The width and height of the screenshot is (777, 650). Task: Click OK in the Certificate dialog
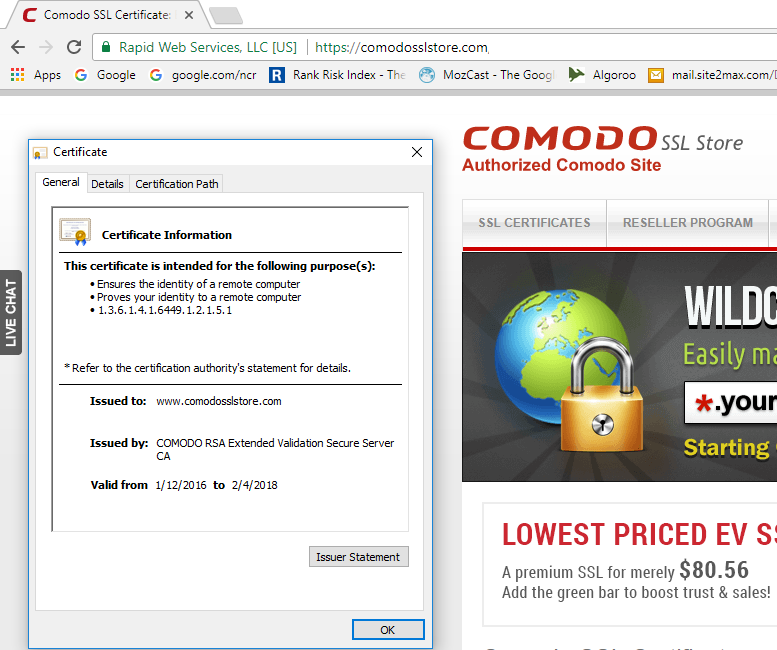point(388,630)
